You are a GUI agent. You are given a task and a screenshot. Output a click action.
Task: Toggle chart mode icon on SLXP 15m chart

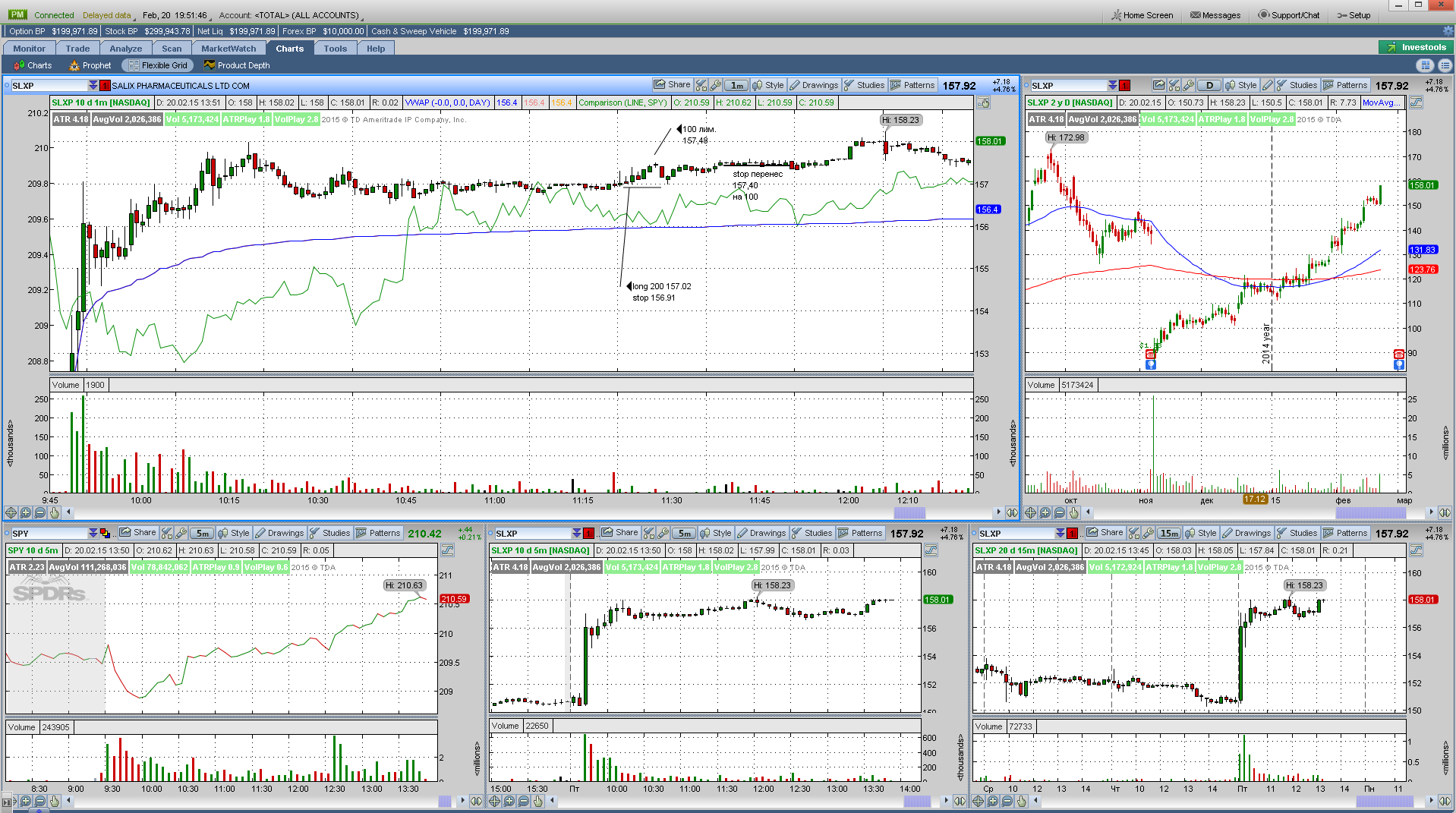1417,550
